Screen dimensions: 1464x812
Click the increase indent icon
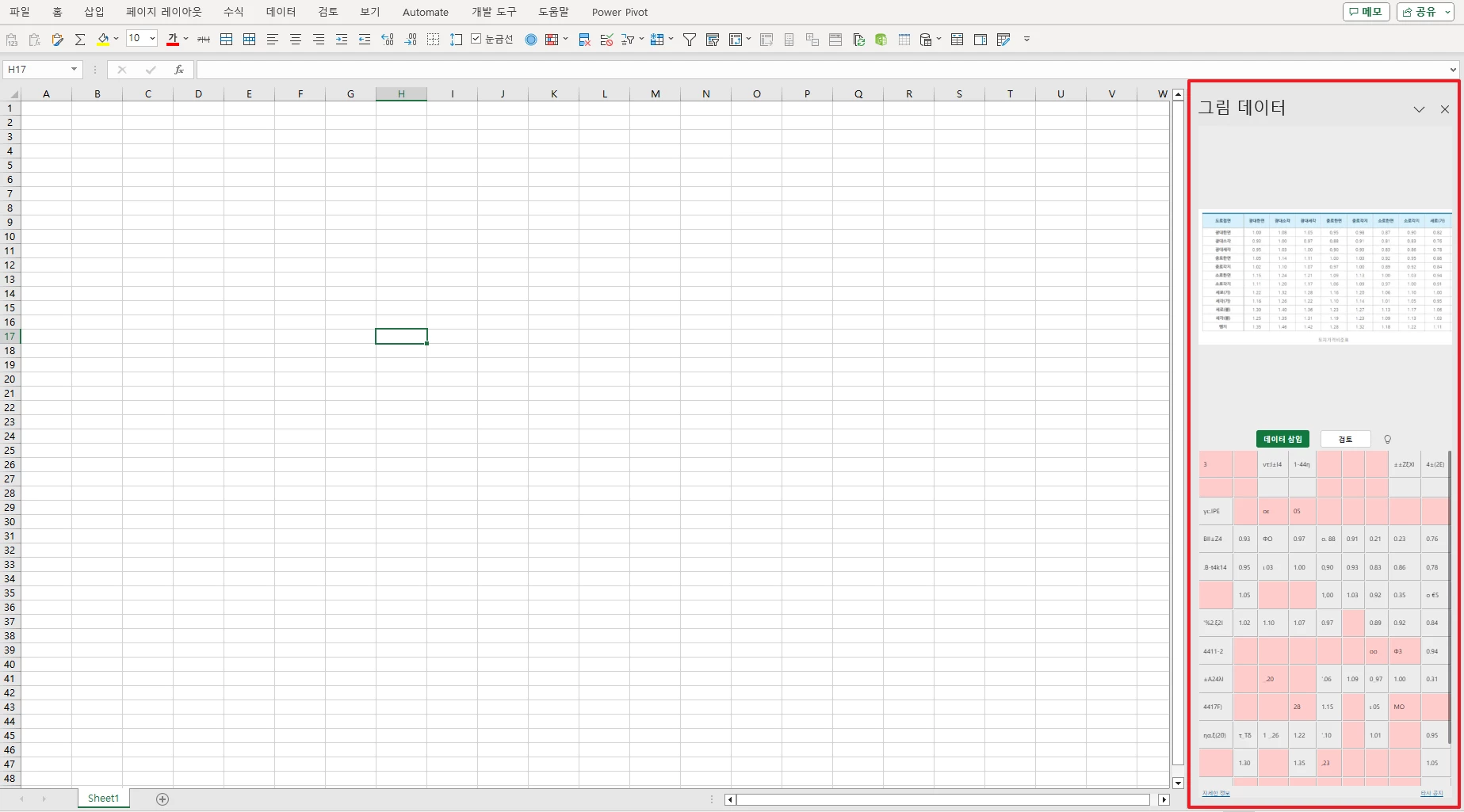tap(342, 40)
